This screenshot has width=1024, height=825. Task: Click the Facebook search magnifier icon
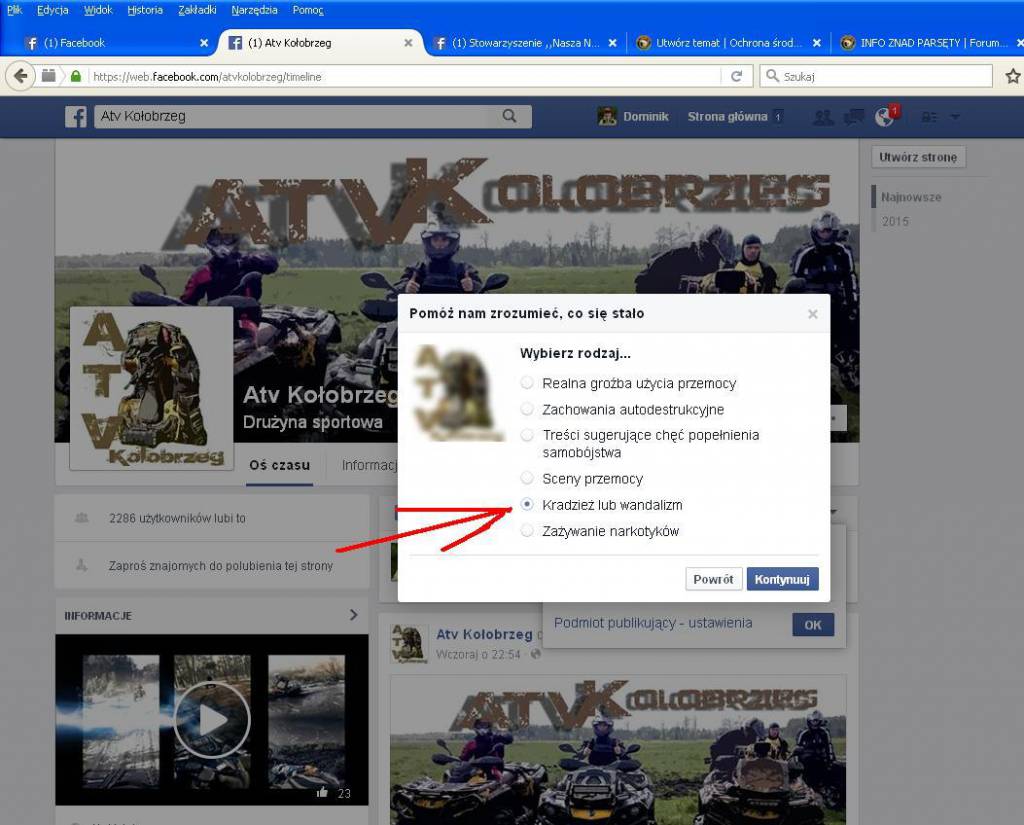click(509, 116)
